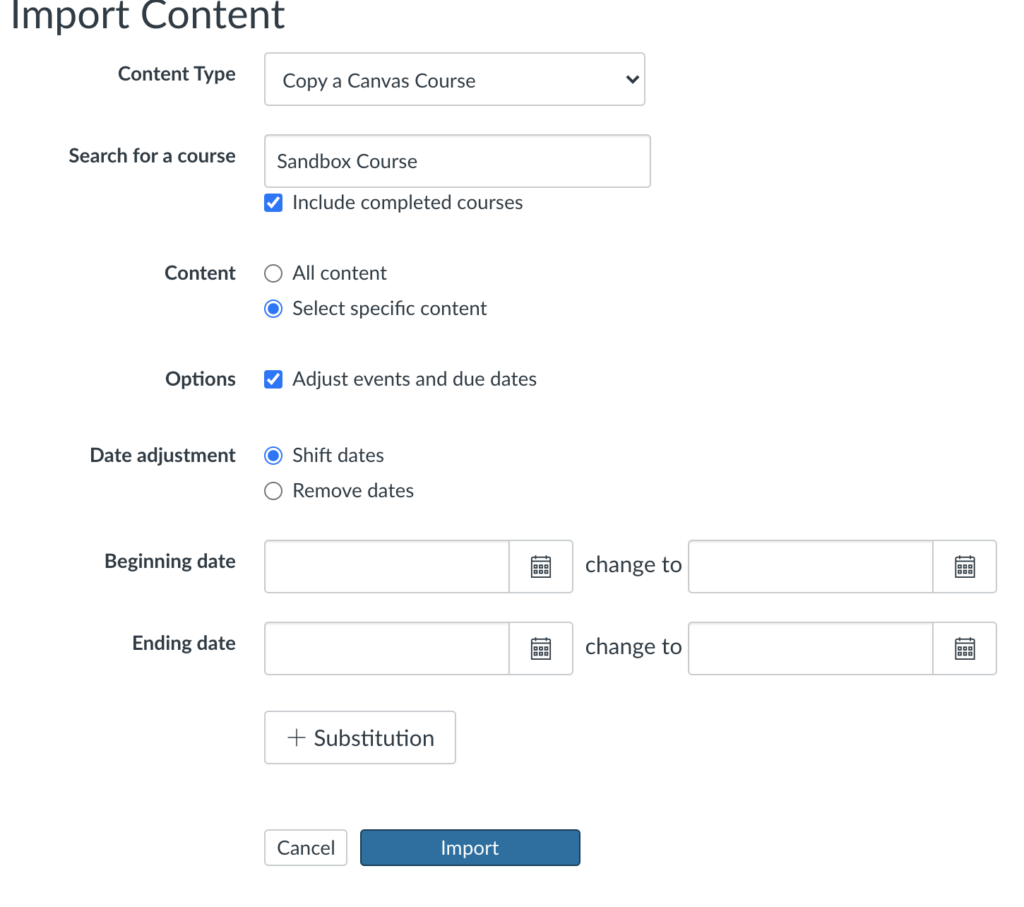
Task: Click the original Beginning date text field
Action: (387, 567)
